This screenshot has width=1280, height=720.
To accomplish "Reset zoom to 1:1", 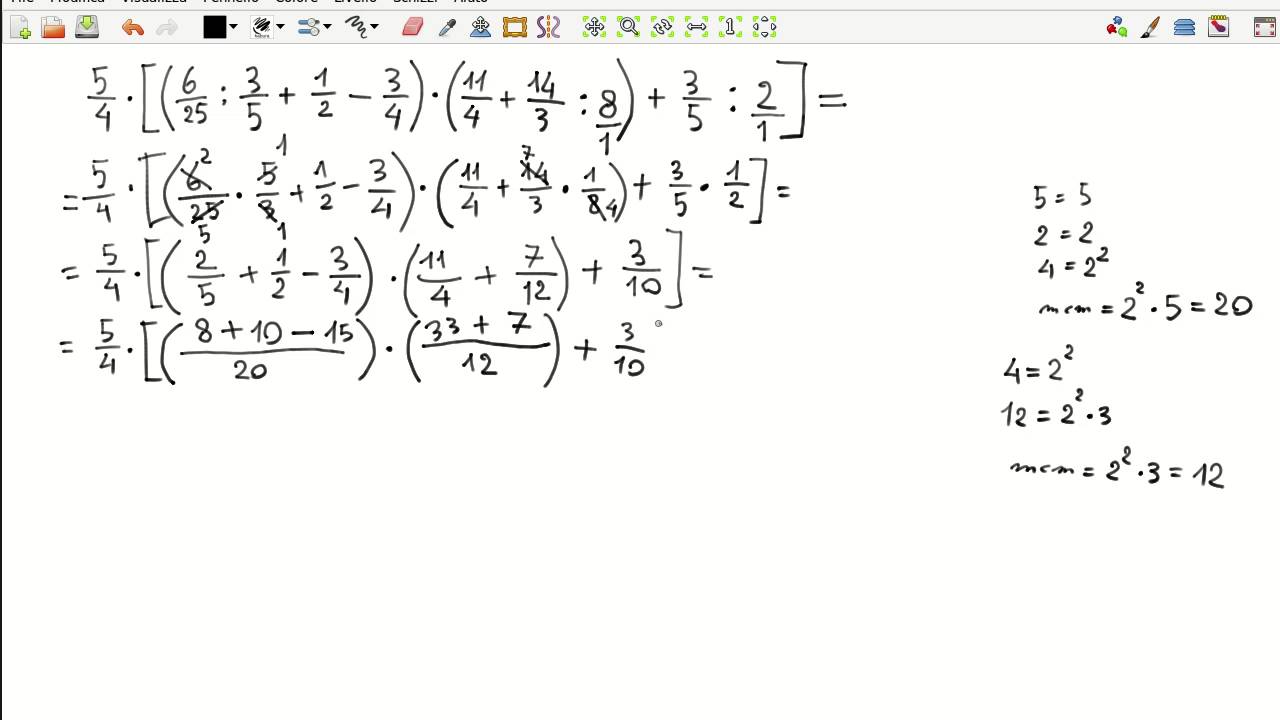I will tap(730, 27).
